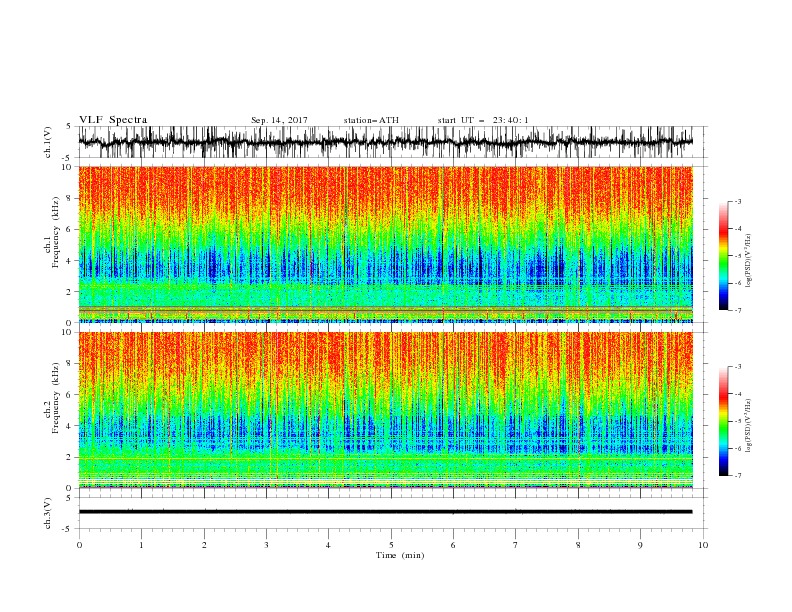Click the time axis tick label "3"
Viewport: 792px width, 612px height.
[x=267, y=545]
